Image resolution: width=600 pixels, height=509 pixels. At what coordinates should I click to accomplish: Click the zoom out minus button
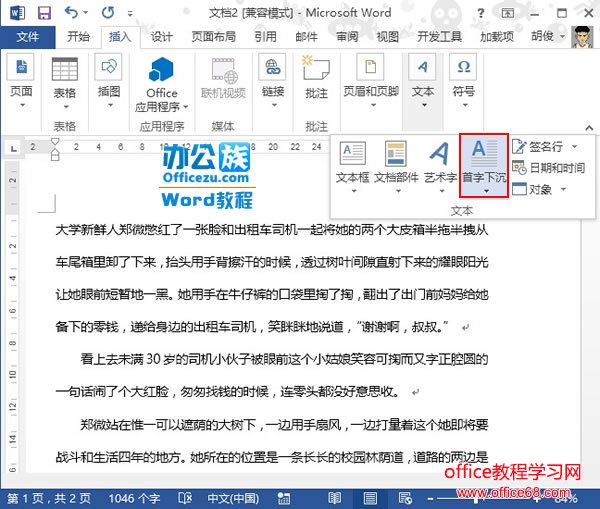[x=430, y=499]
